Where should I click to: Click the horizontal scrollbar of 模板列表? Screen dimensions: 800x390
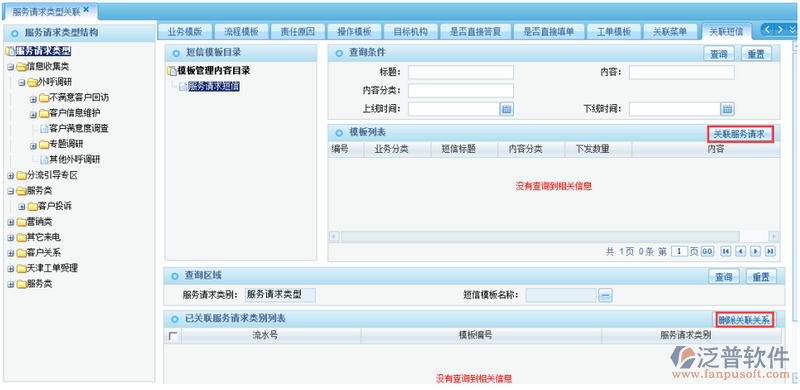(x=554, y=236)
